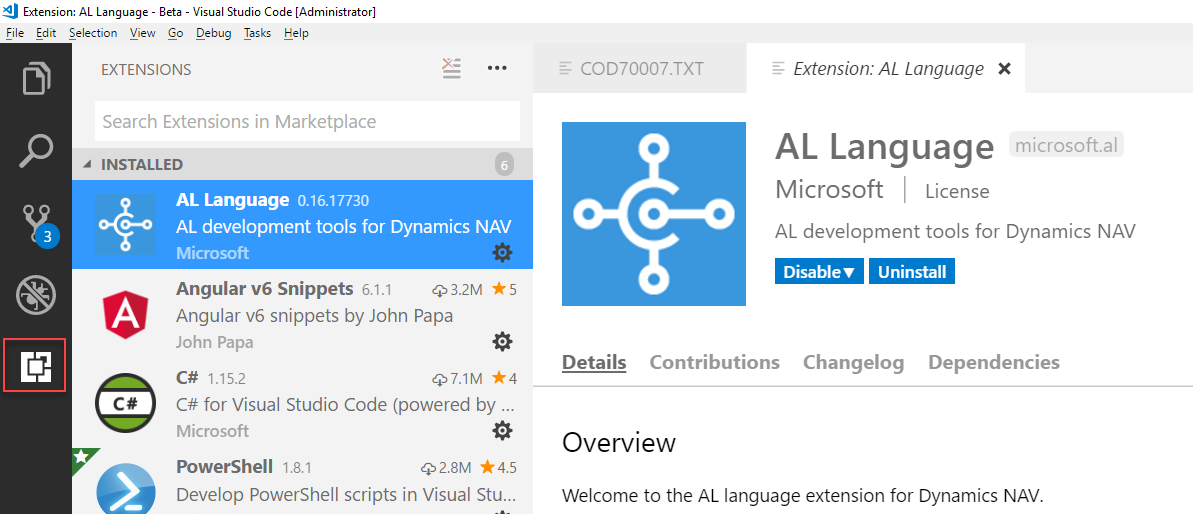Click the Angular v6 Snippets download count 3.2M
Viewport: 1193px width, 514px height.
click(x=457, y=290)
